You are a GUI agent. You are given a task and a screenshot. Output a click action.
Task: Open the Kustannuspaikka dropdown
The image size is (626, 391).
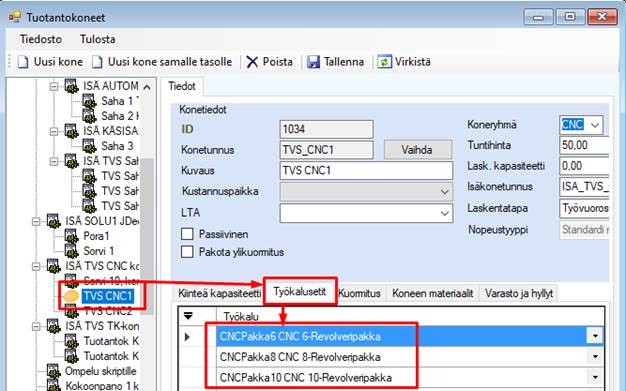coord(445,192)
